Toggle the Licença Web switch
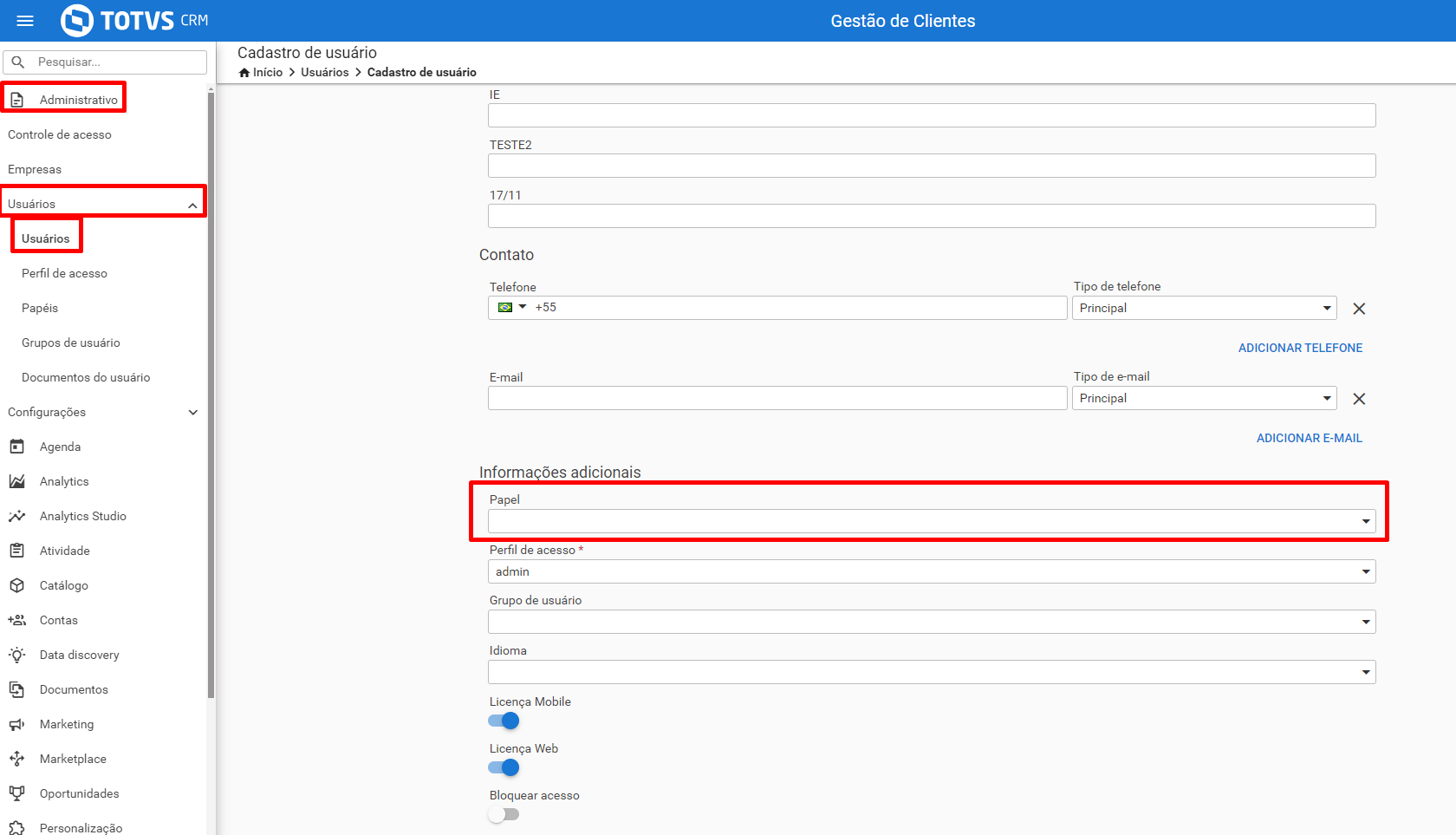The width and height of the screenshot is (1456, 835). [504, 767]
